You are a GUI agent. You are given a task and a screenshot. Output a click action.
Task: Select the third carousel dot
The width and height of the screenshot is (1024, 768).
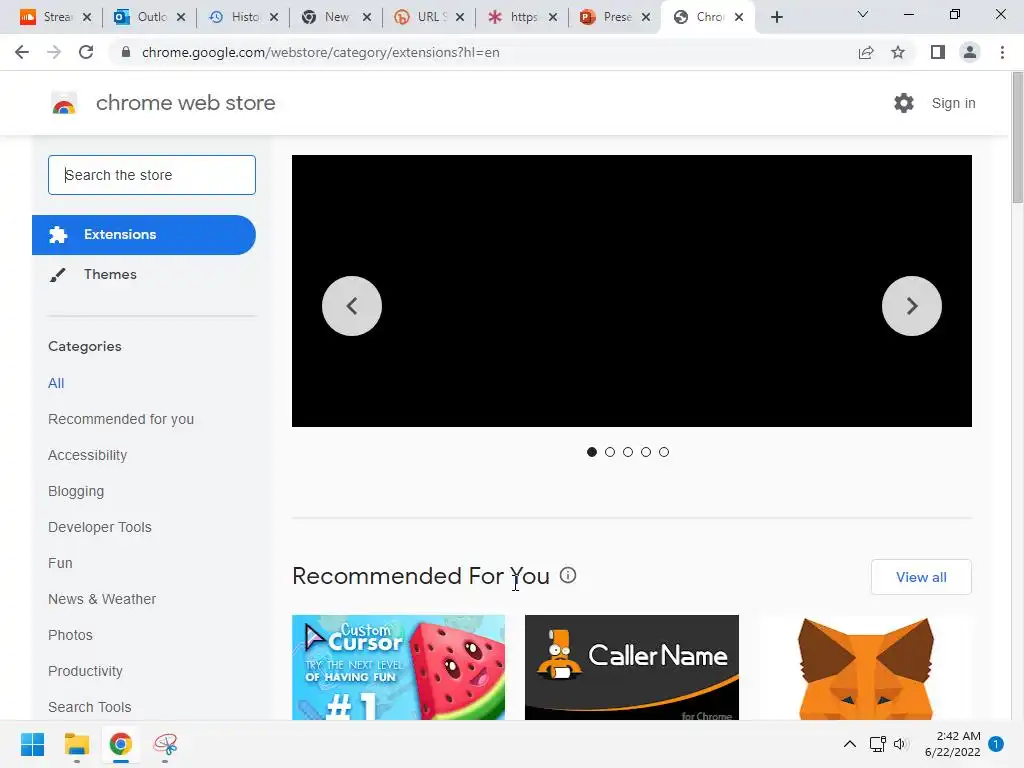(628, 452)
